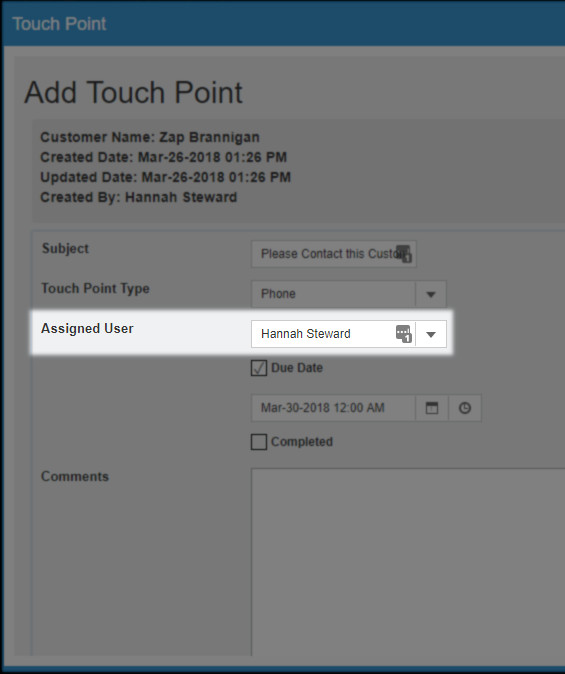The image size is (565, 674).
Task: Check the Completed checkbox
Action: point(259,442)
